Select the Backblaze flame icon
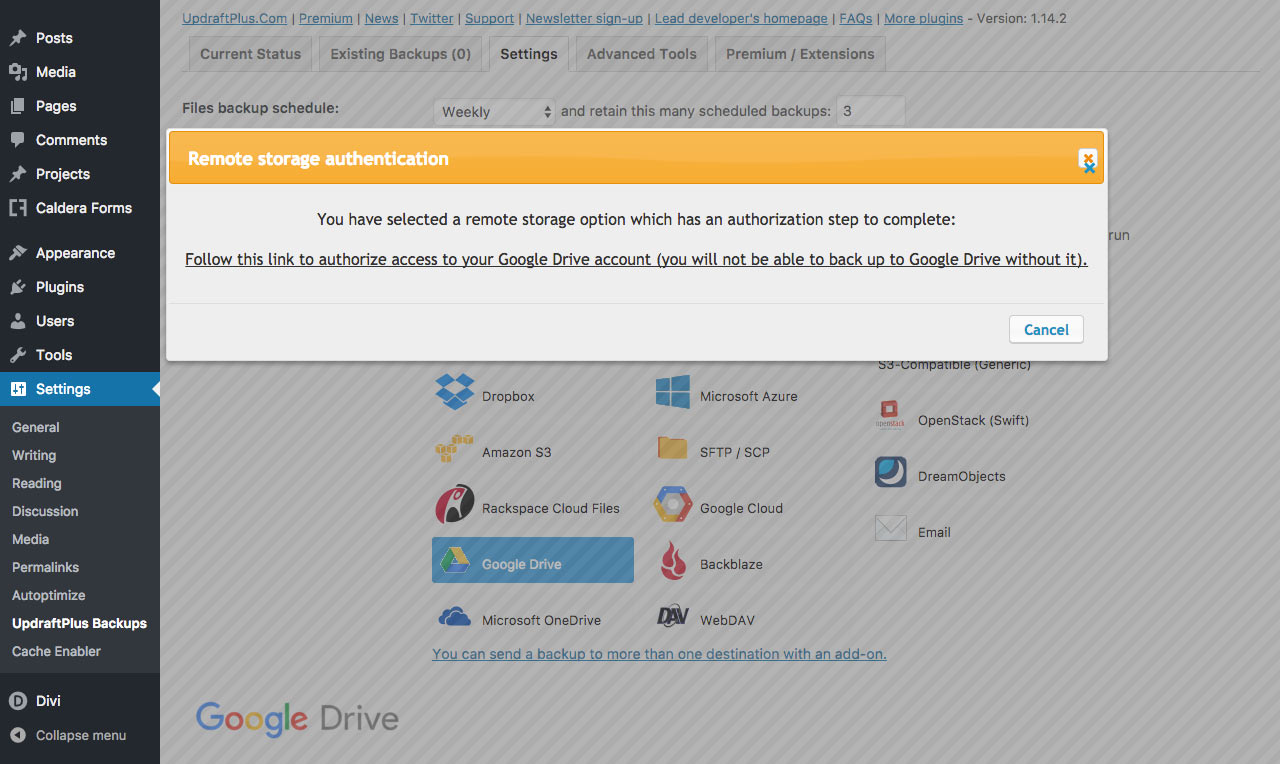 (673, 560)
